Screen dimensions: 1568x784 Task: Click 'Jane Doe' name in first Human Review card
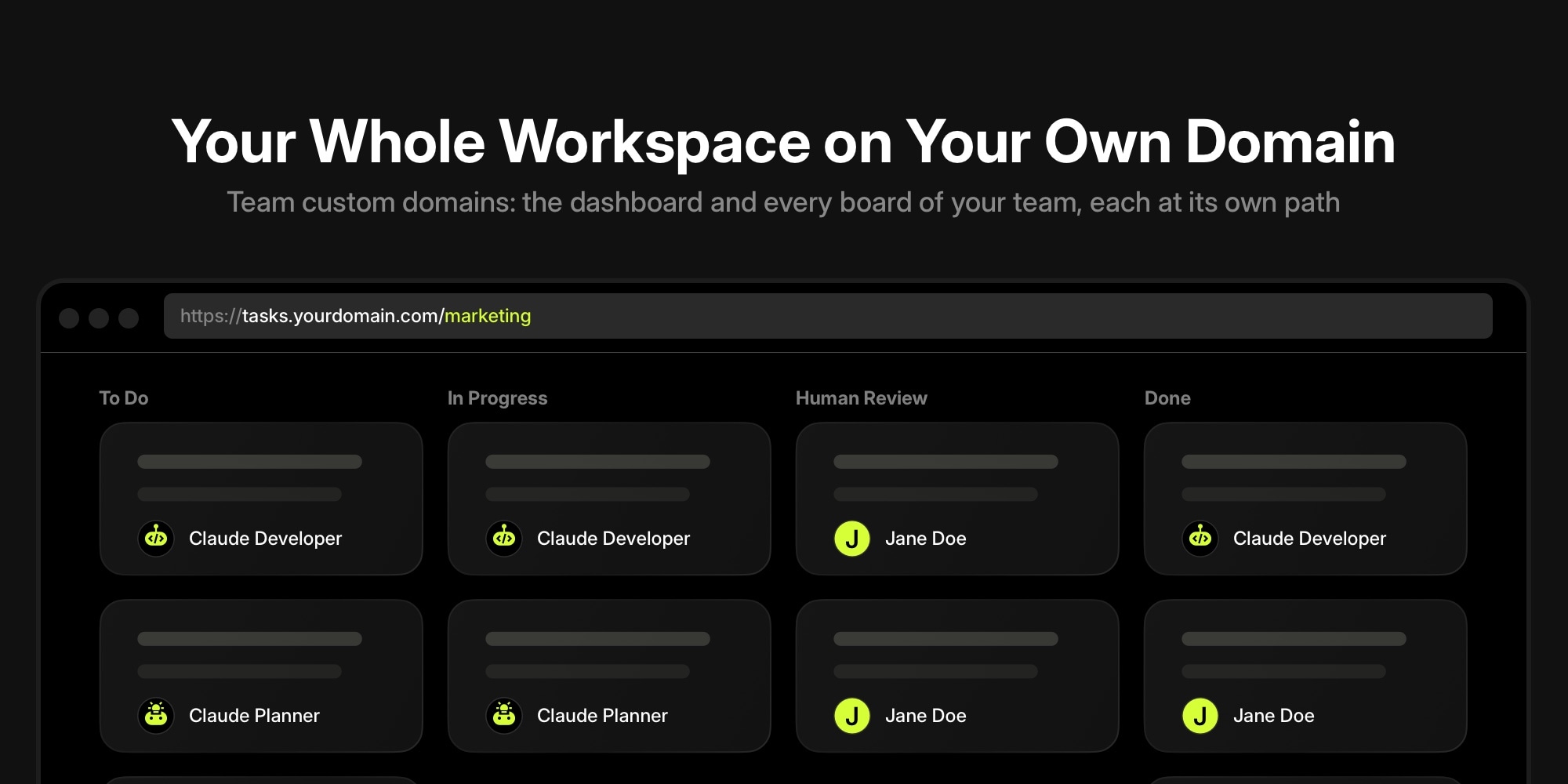tap(925, 539)
